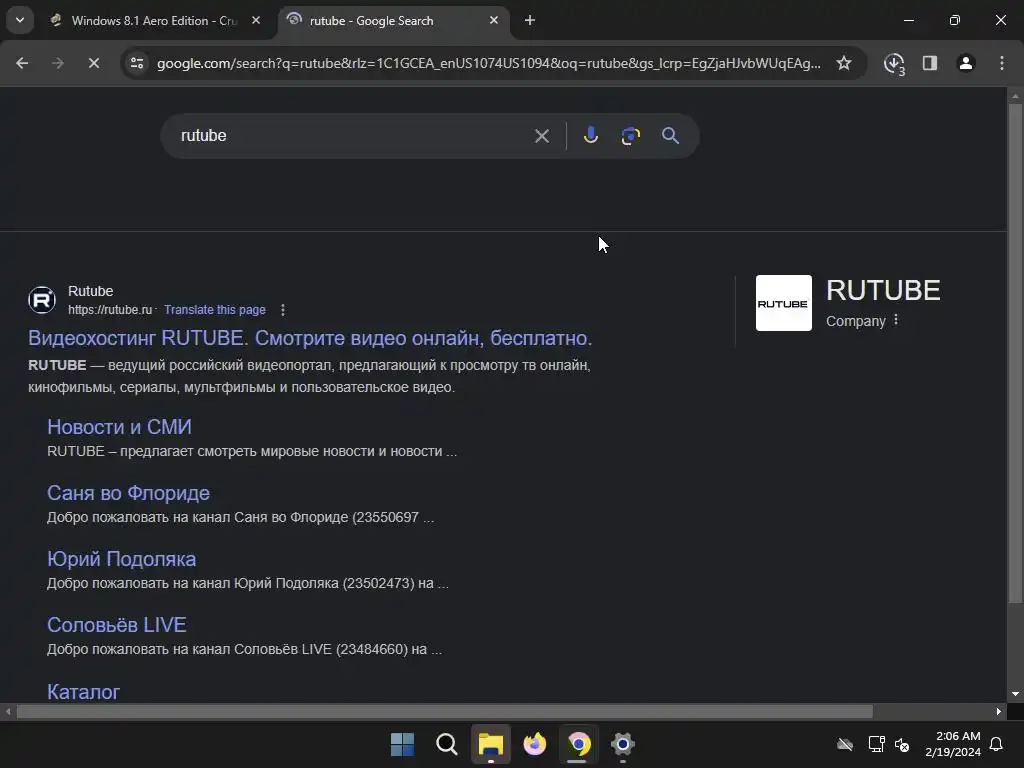Viewport: 1024px width, 768px height.
Task: Open the Юрий Подоляка sitelink
Action: tap(121, 559)
